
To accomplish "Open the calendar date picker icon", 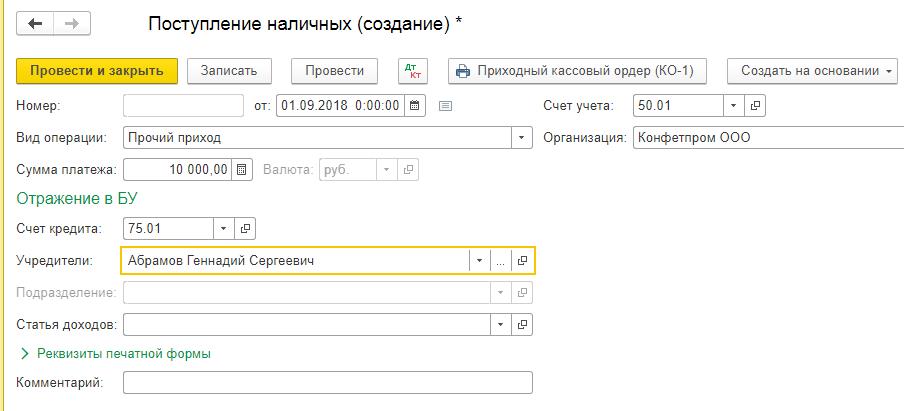I will coord(416,105).
